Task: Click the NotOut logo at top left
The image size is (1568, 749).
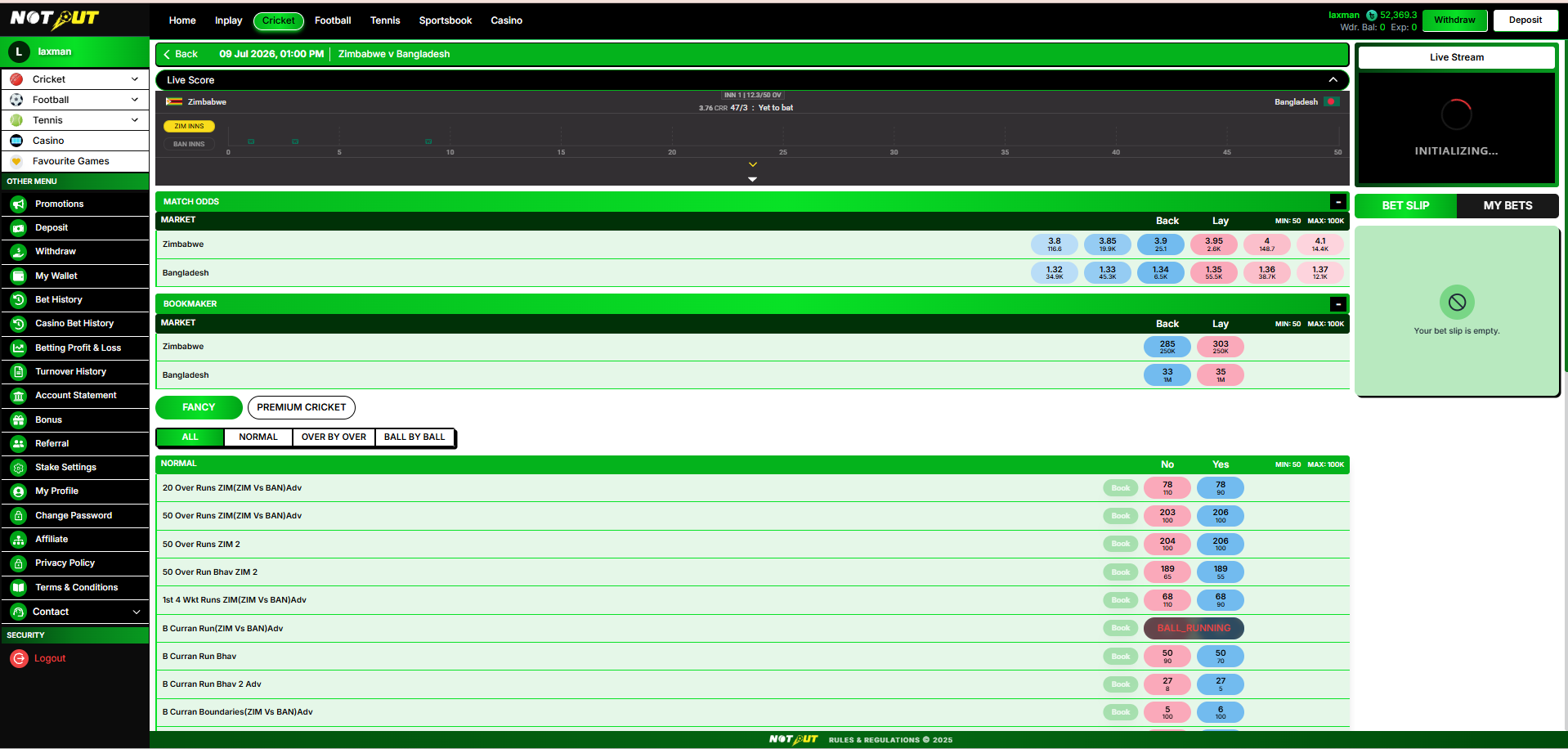Action: 54,19
